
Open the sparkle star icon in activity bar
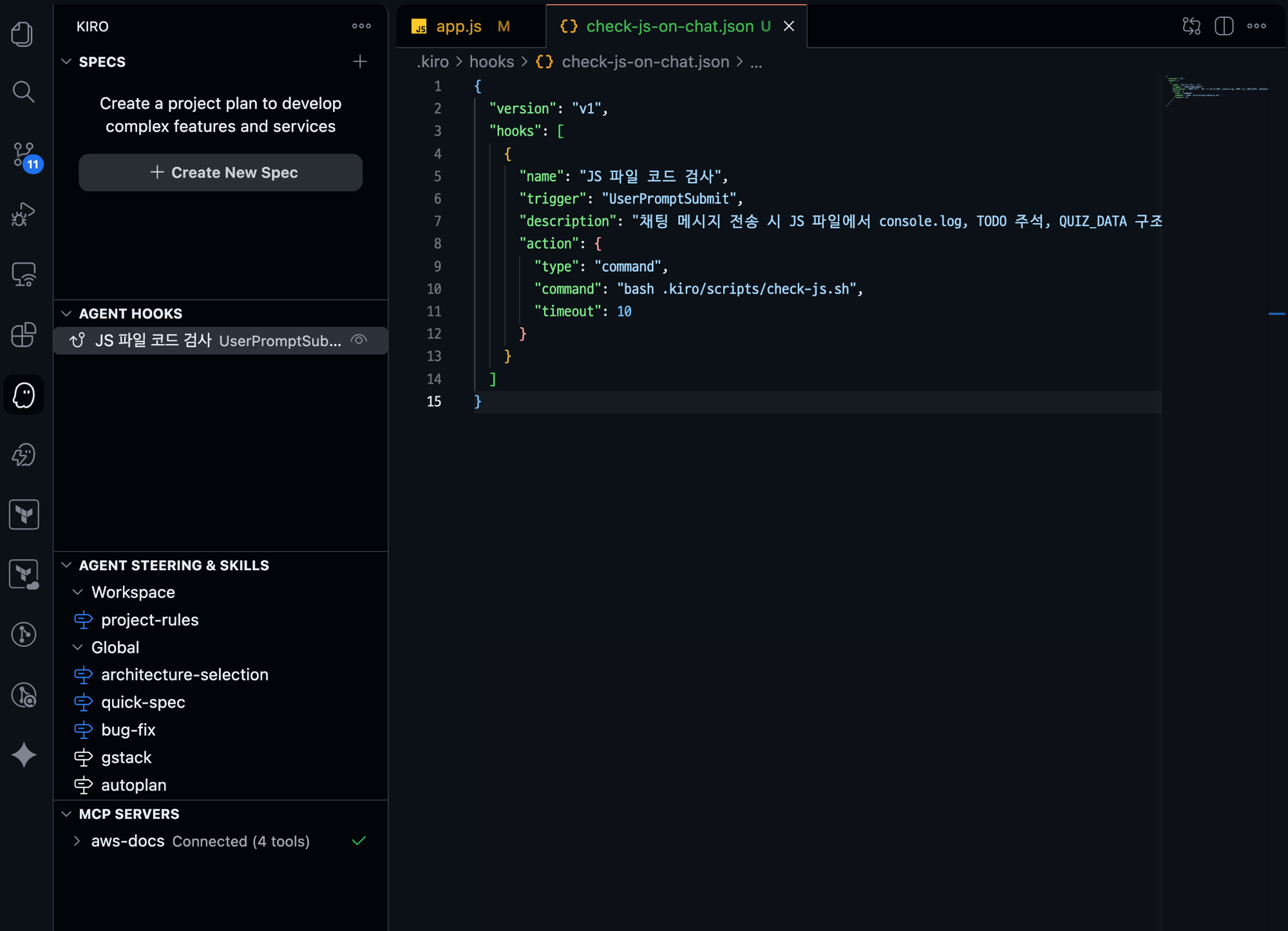coord(24,754)
